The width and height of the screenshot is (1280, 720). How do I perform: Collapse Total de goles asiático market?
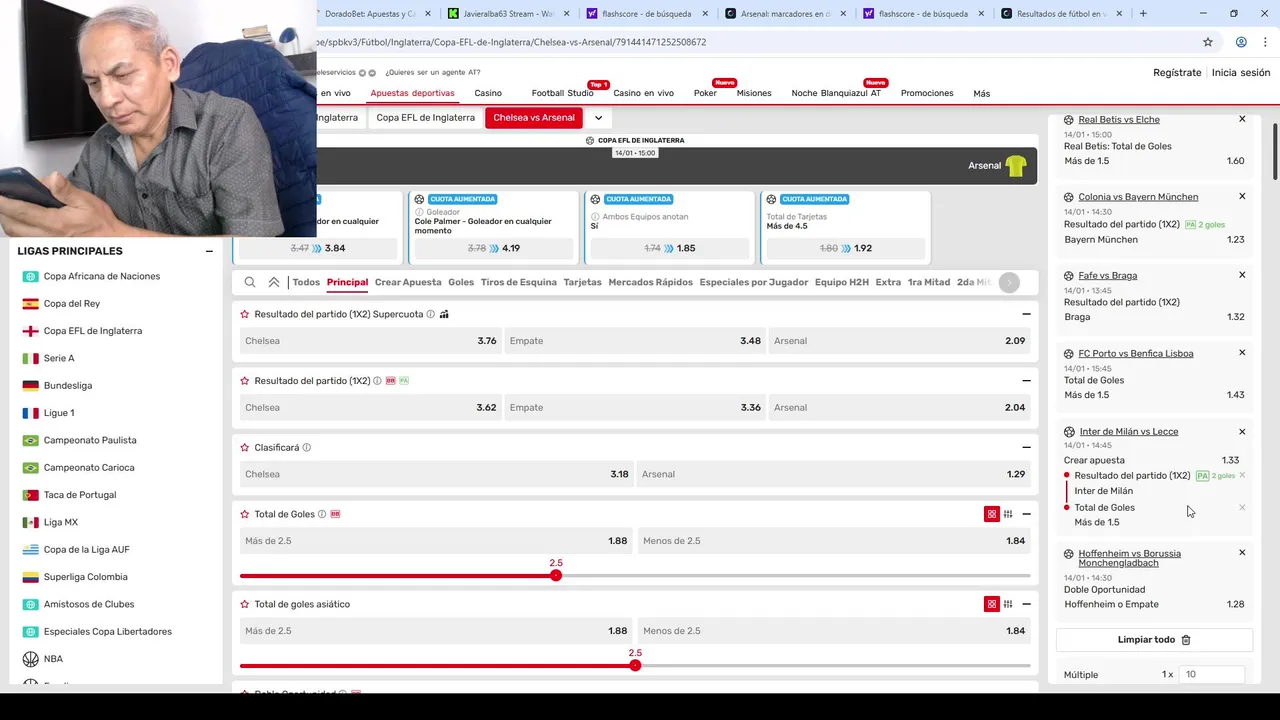pyautogui.click(x=1026, y=604)
